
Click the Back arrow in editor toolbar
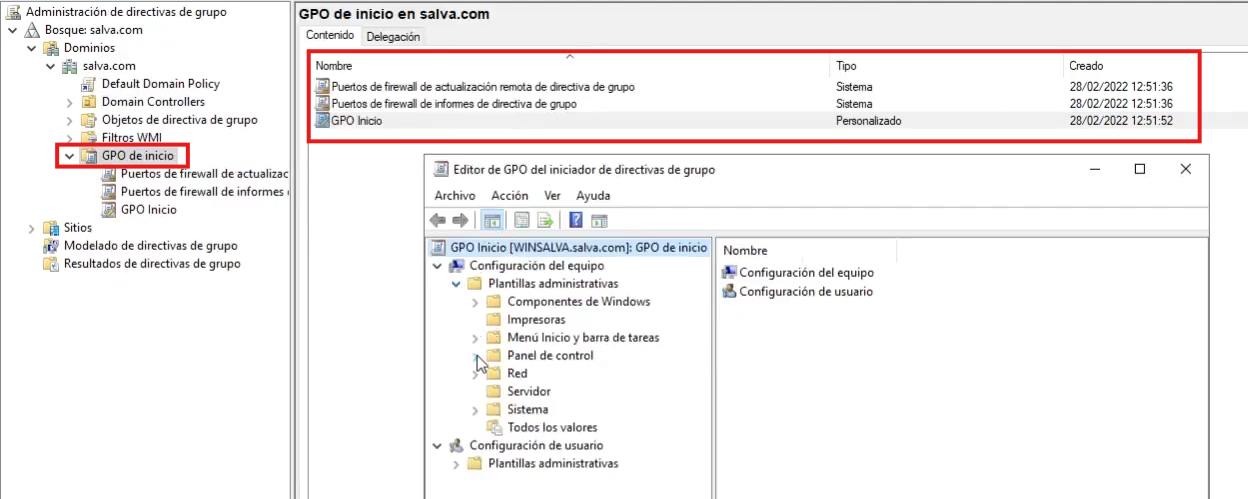[437, 221]
